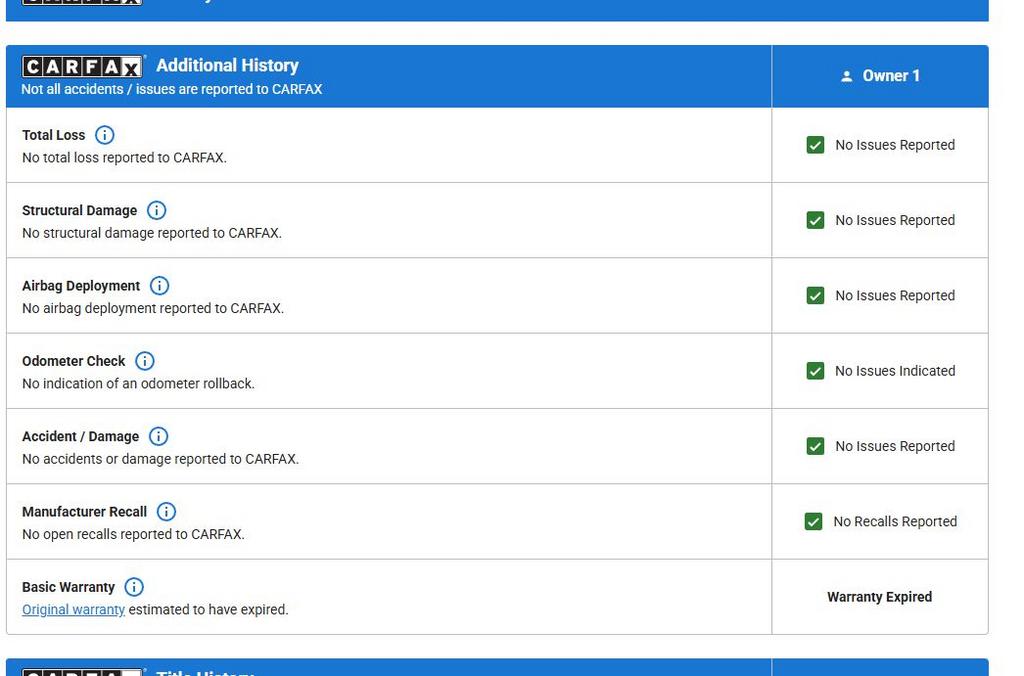Click the Odometer Check label

(x=74, y=361)
